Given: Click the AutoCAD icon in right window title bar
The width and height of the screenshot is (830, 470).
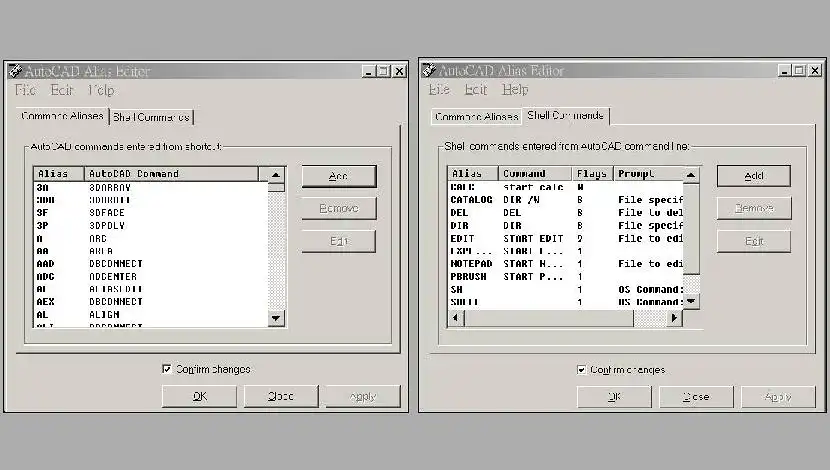Looking at the screenshot, I should pos(429,70).
